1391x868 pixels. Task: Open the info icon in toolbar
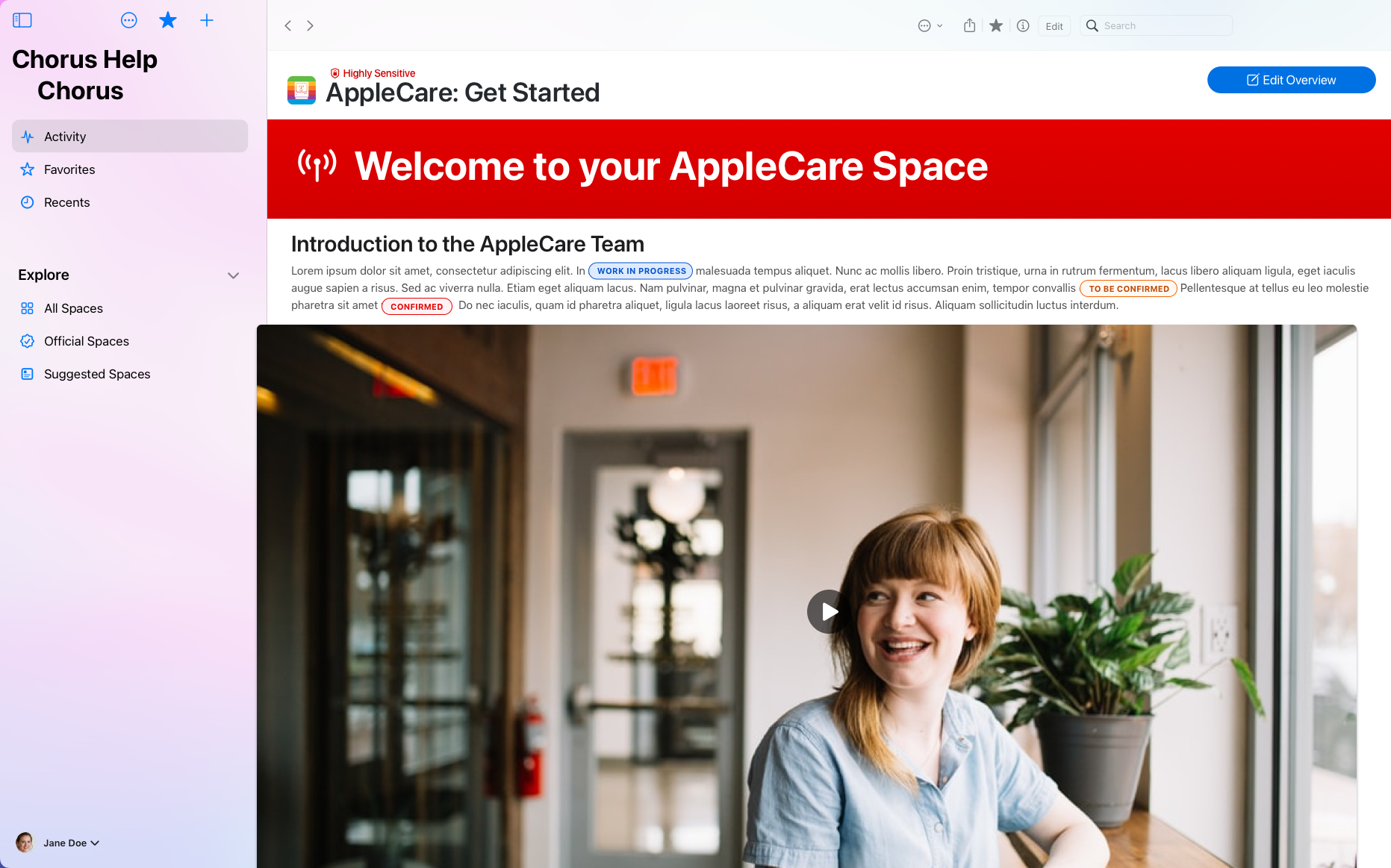tap(1023, 25)
